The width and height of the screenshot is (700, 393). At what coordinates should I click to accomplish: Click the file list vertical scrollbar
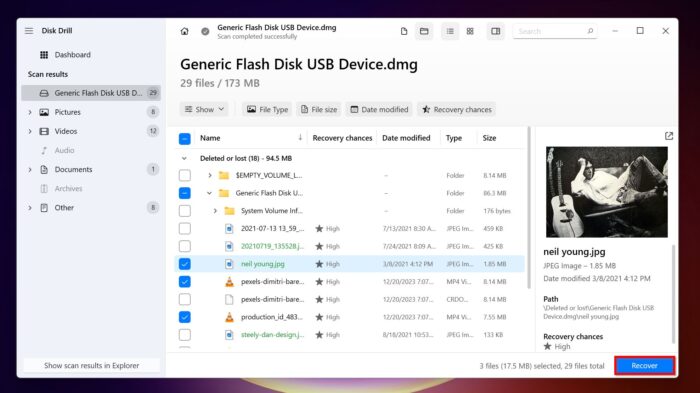[x=529, y=208]
